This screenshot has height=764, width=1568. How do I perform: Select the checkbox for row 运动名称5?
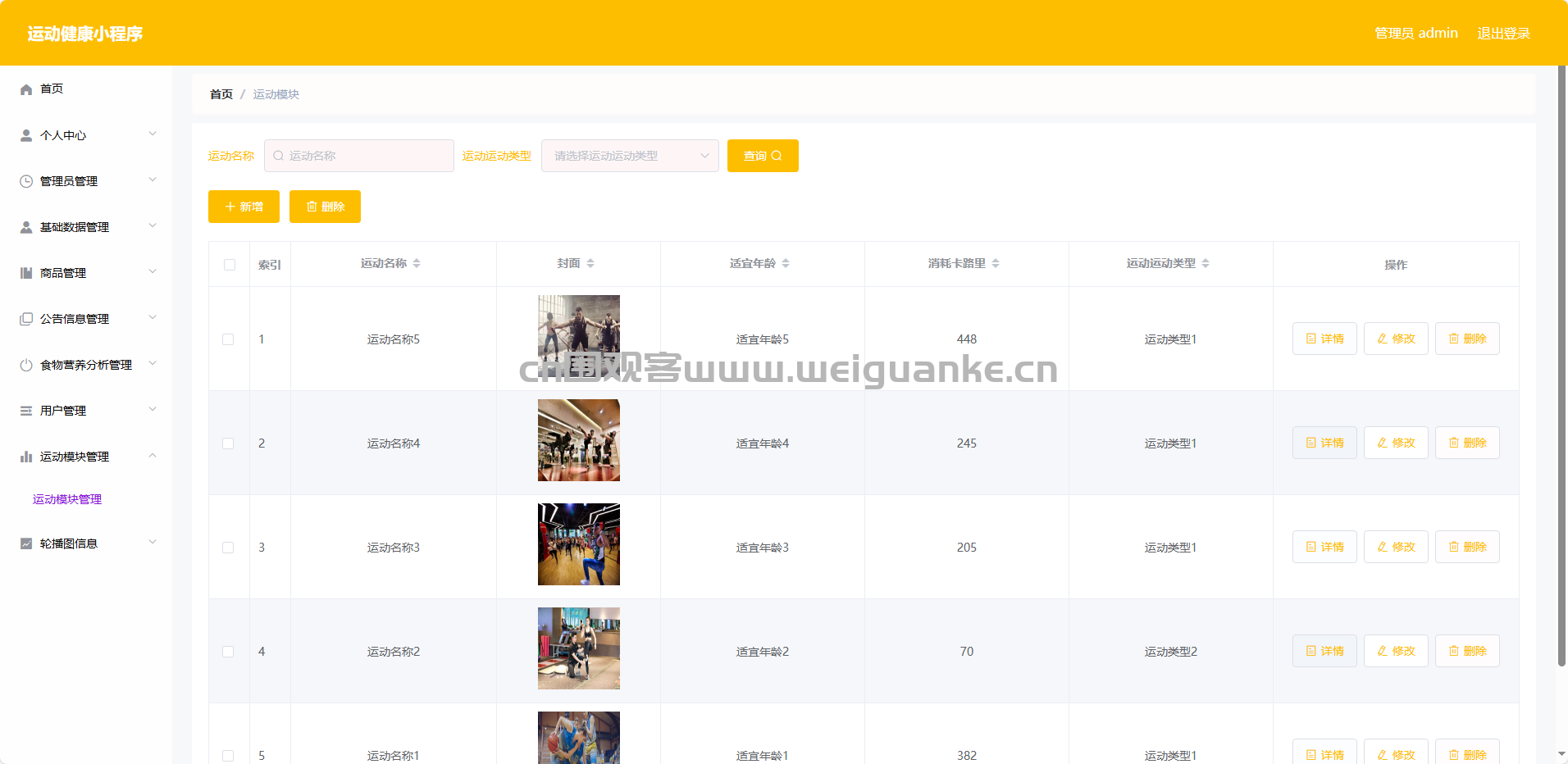pyautogui.click(x=228, y=339)
